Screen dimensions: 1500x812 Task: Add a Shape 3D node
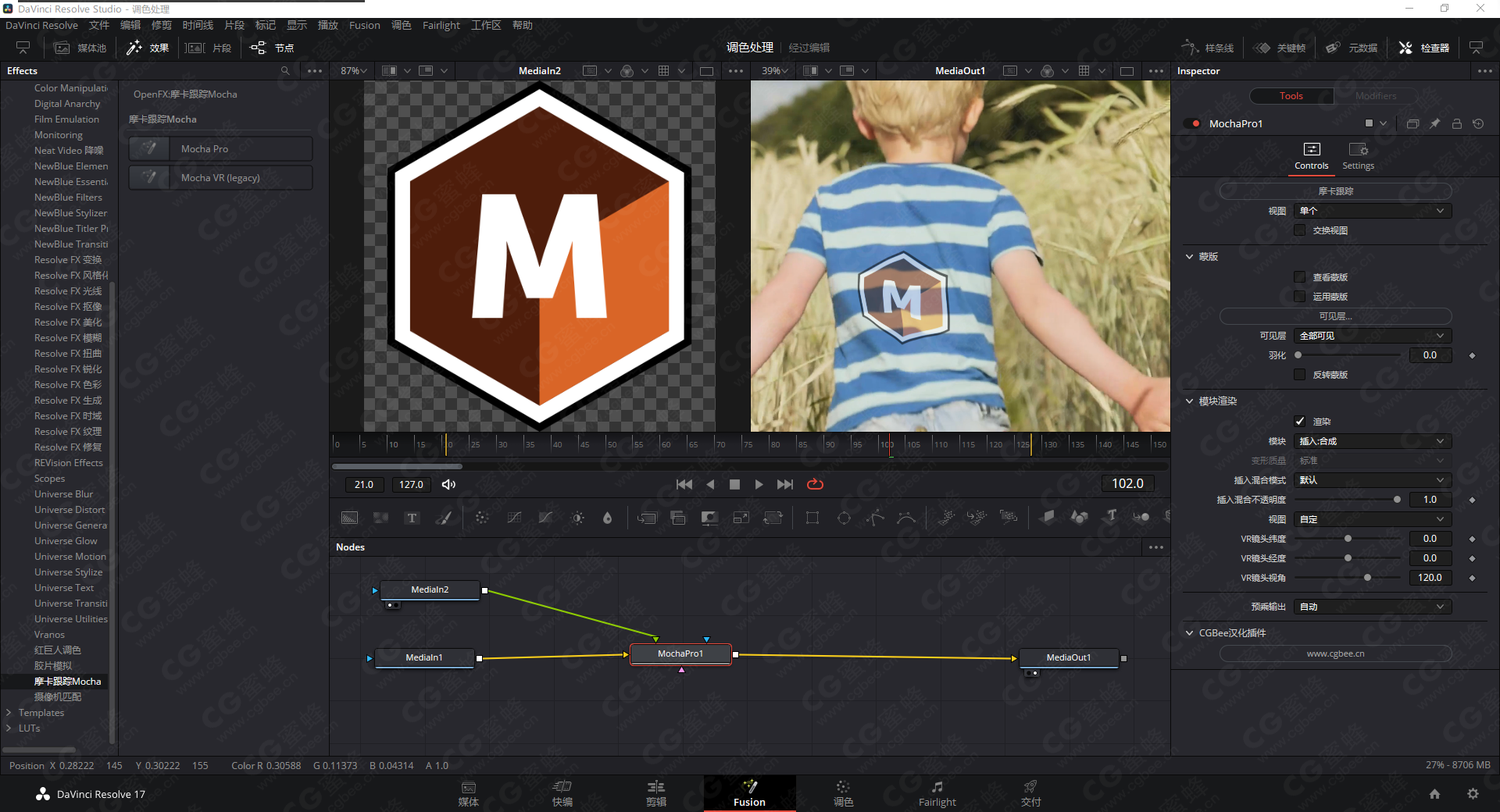[x=1080, y=517]
